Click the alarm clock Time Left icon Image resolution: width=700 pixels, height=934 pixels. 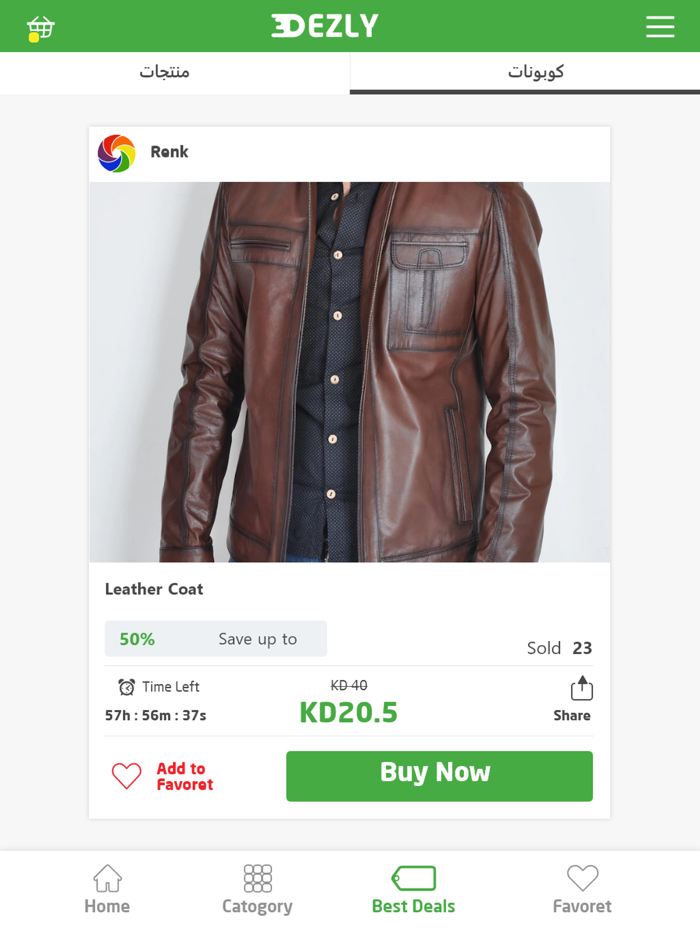pyautogui.click(x=127, y=687)
